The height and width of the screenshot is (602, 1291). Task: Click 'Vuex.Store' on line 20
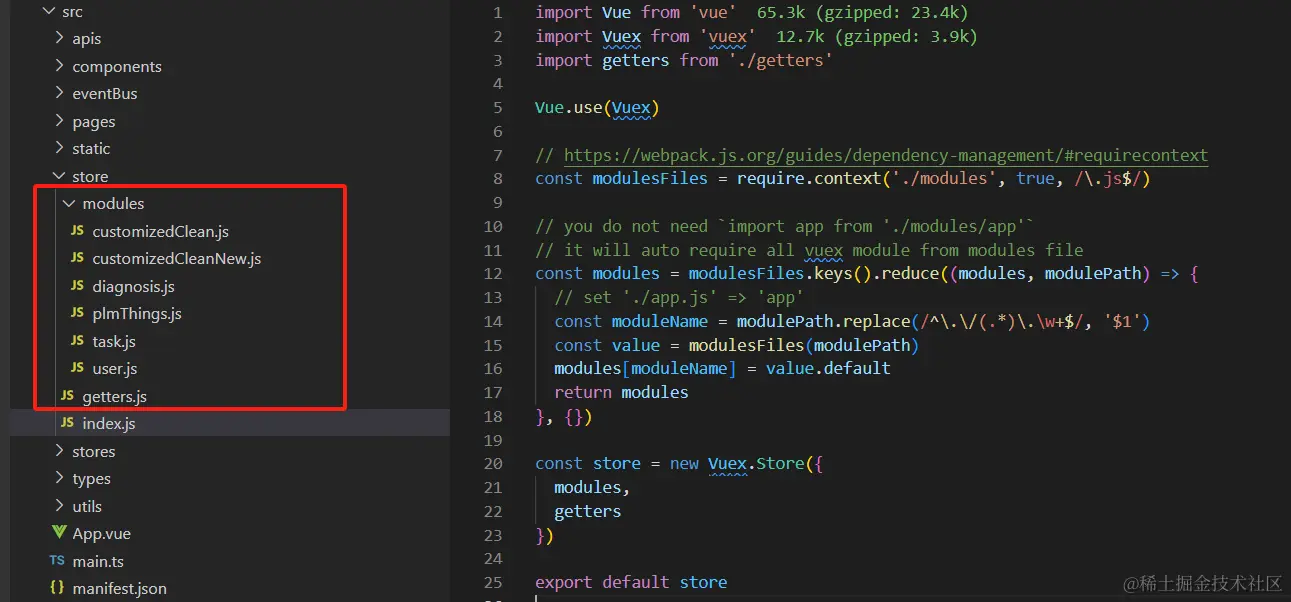point(757,464)
